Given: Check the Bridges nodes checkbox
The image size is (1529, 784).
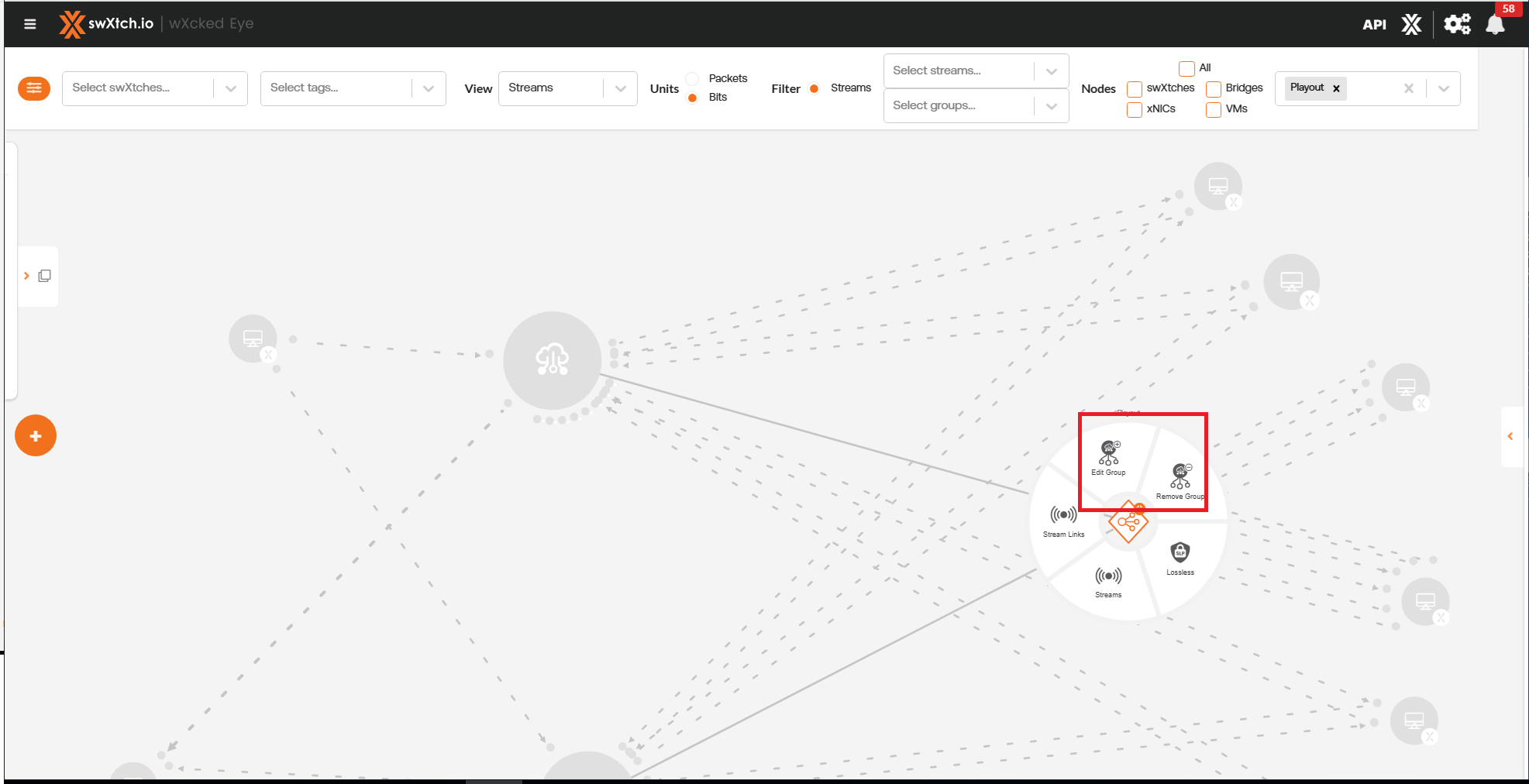Looking at the screenshot, I should point(1214,89).
